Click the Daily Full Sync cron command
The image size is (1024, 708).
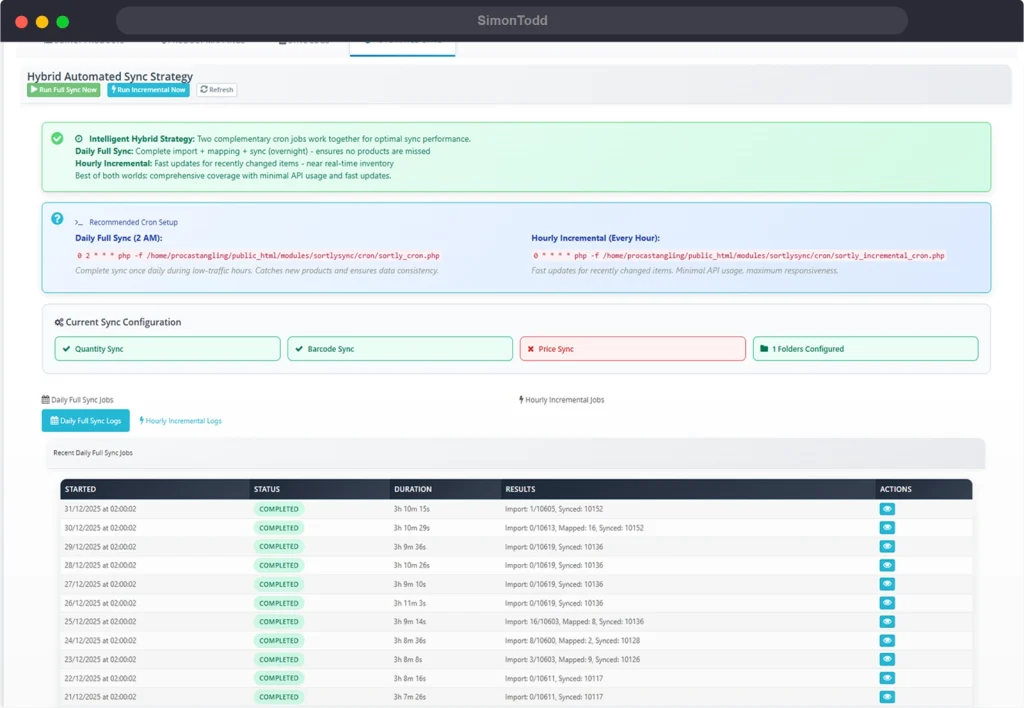point(258,256)
